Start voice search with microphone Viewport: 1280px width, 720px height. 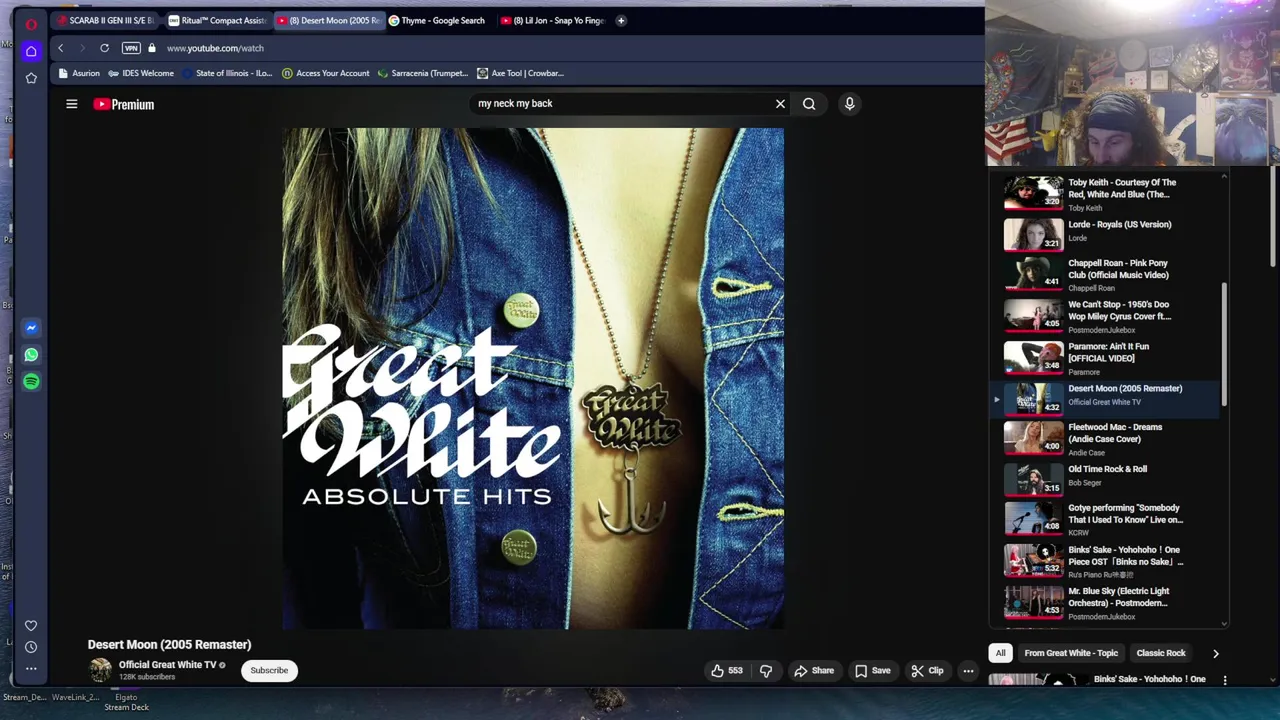click(x=849, y=103)
